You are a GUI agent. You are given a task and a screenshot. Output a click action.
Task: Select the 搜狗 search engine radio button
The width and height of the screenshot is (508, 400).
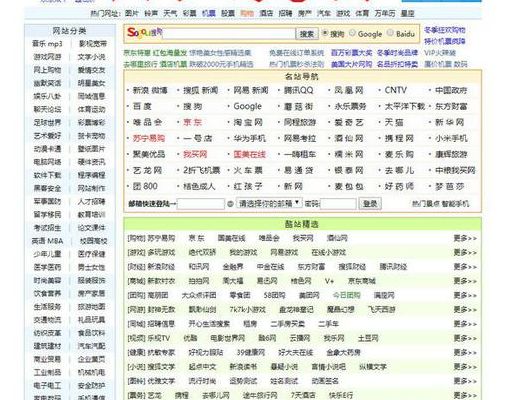325,33
